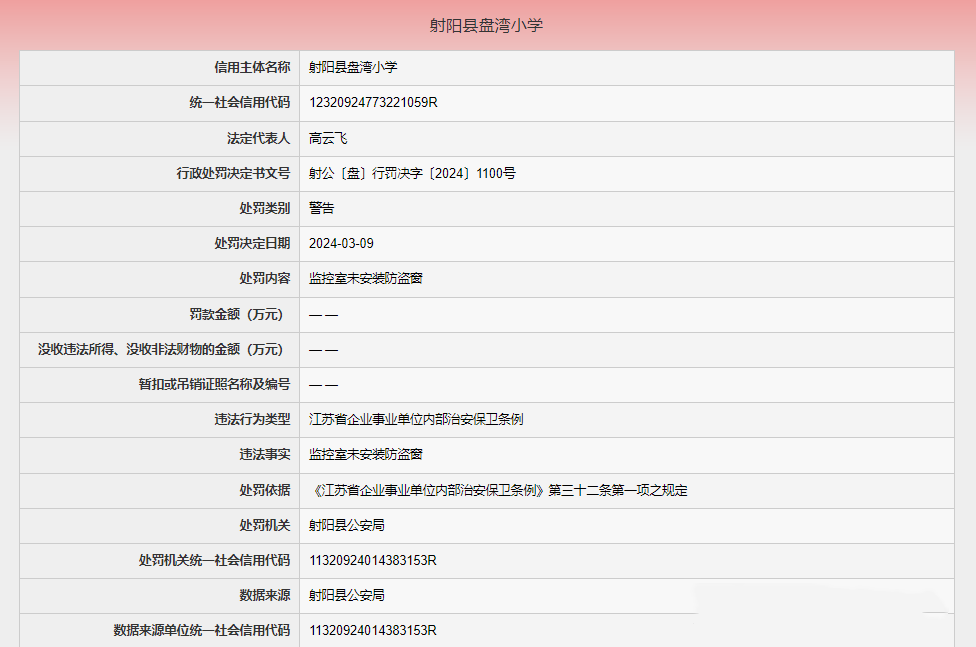The image size is (976, 647).
Task: Select the date 2024-03-09
Action: [x=341, y=243]
